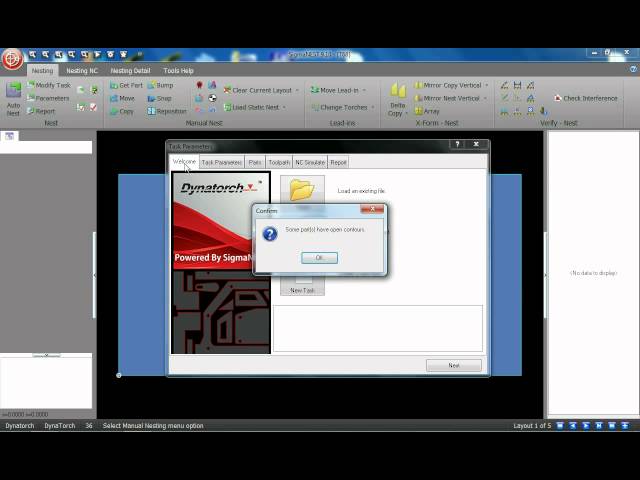
Task: Select the Move tool in Manual Nest
Action: click(x=122, y=98)
